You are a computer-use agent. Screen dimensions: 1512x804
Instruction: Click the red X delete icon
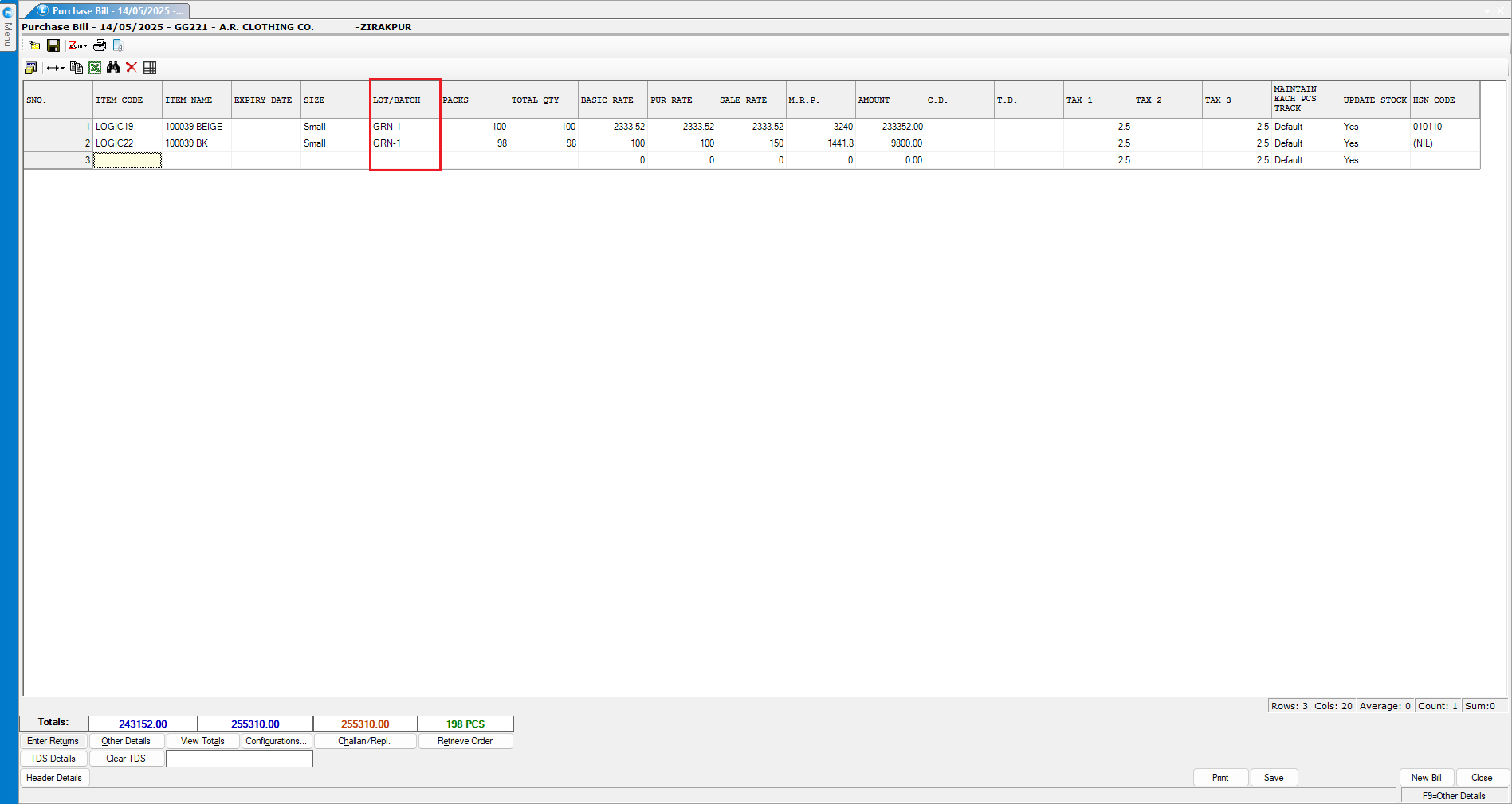click(x=132, y=68)
